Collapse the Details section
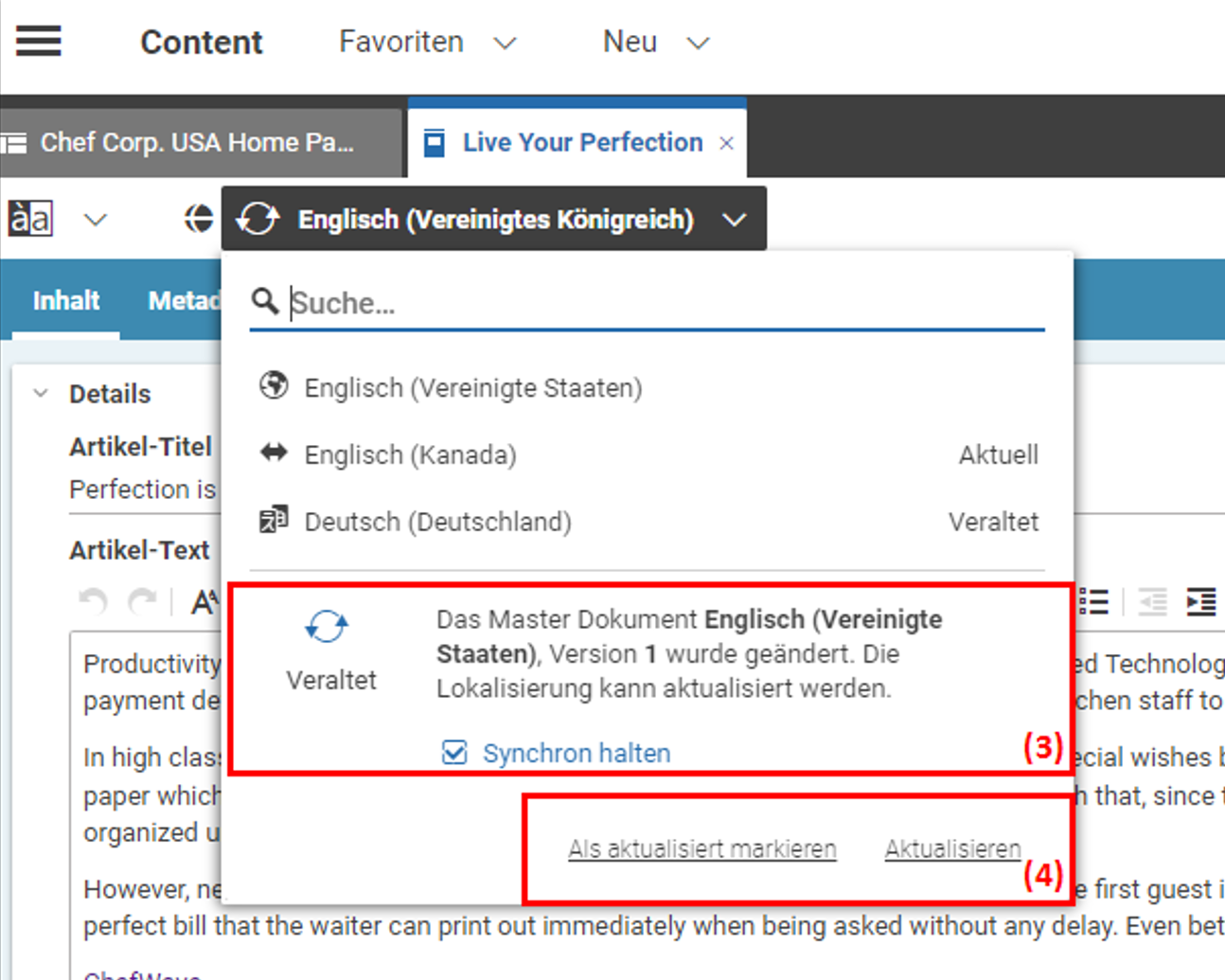The image size is (1225, 980). tap(41, 394)
